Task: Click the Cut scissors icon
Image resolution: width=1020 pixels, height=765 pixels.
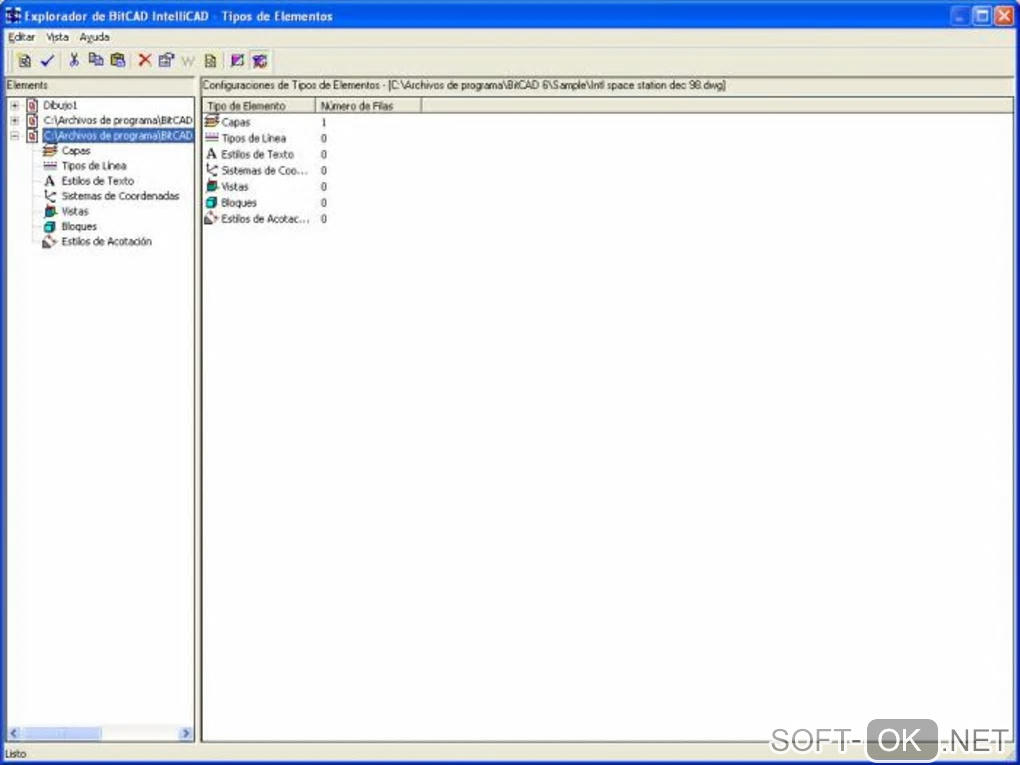Action: coord(74,60)
